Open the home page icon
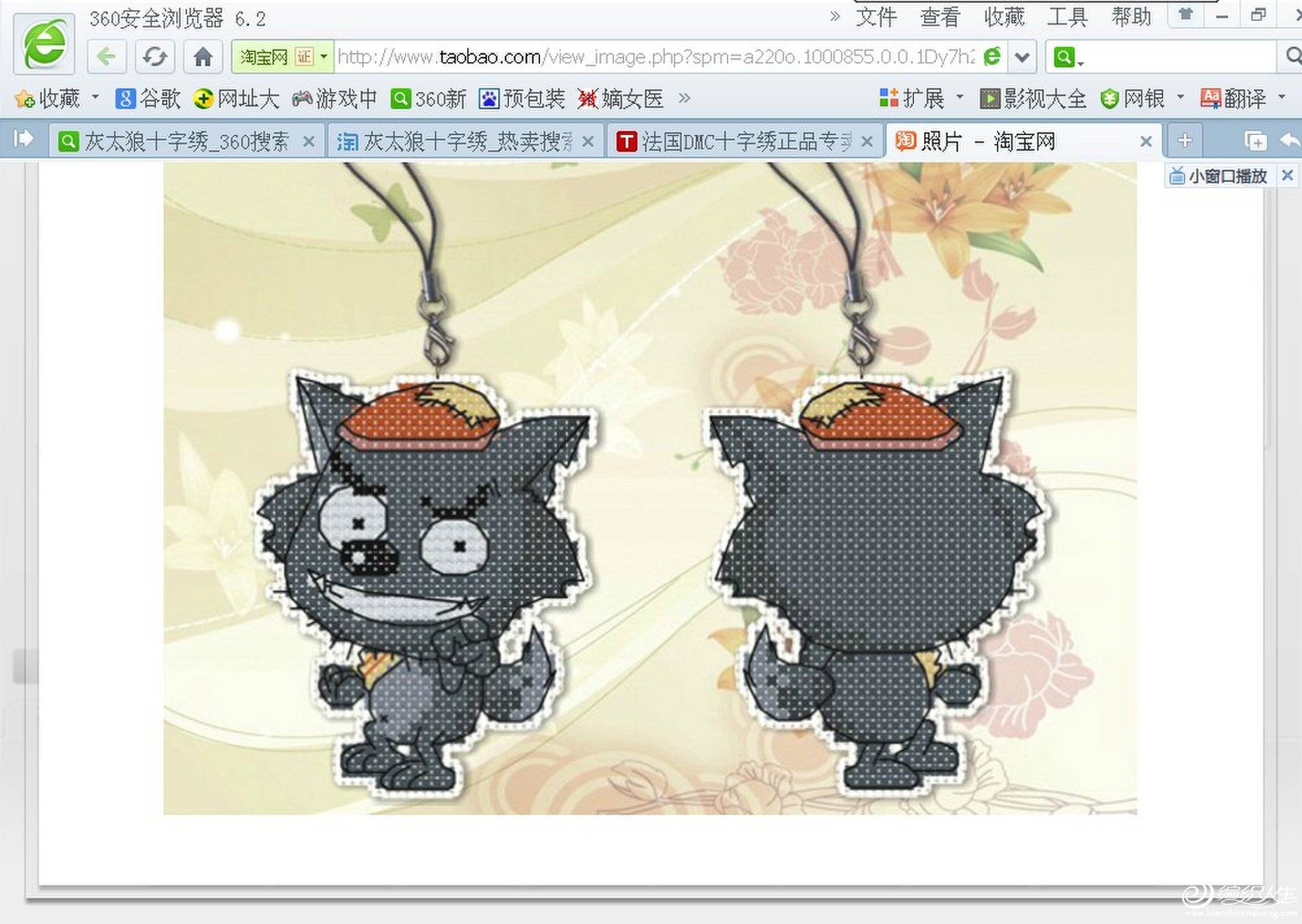This screenshot has height=924, width=1302. pos(203,57)
